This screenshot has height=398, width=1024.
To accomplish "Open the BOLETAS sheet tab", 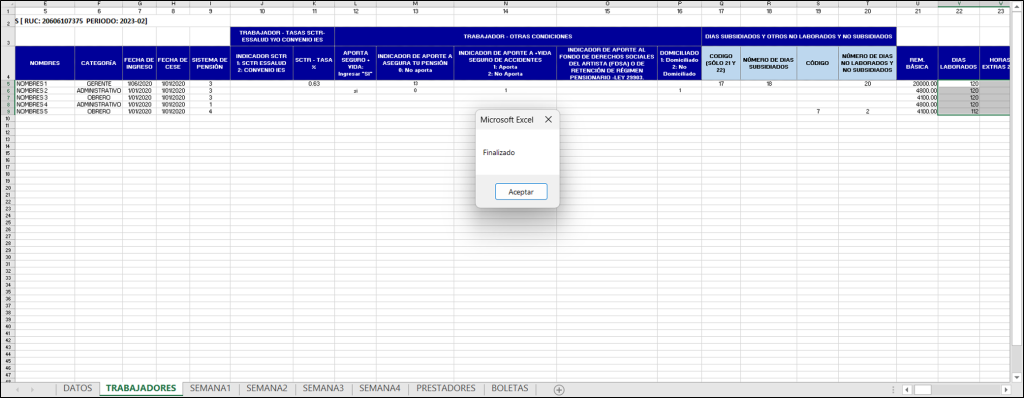I will point(509,388).
